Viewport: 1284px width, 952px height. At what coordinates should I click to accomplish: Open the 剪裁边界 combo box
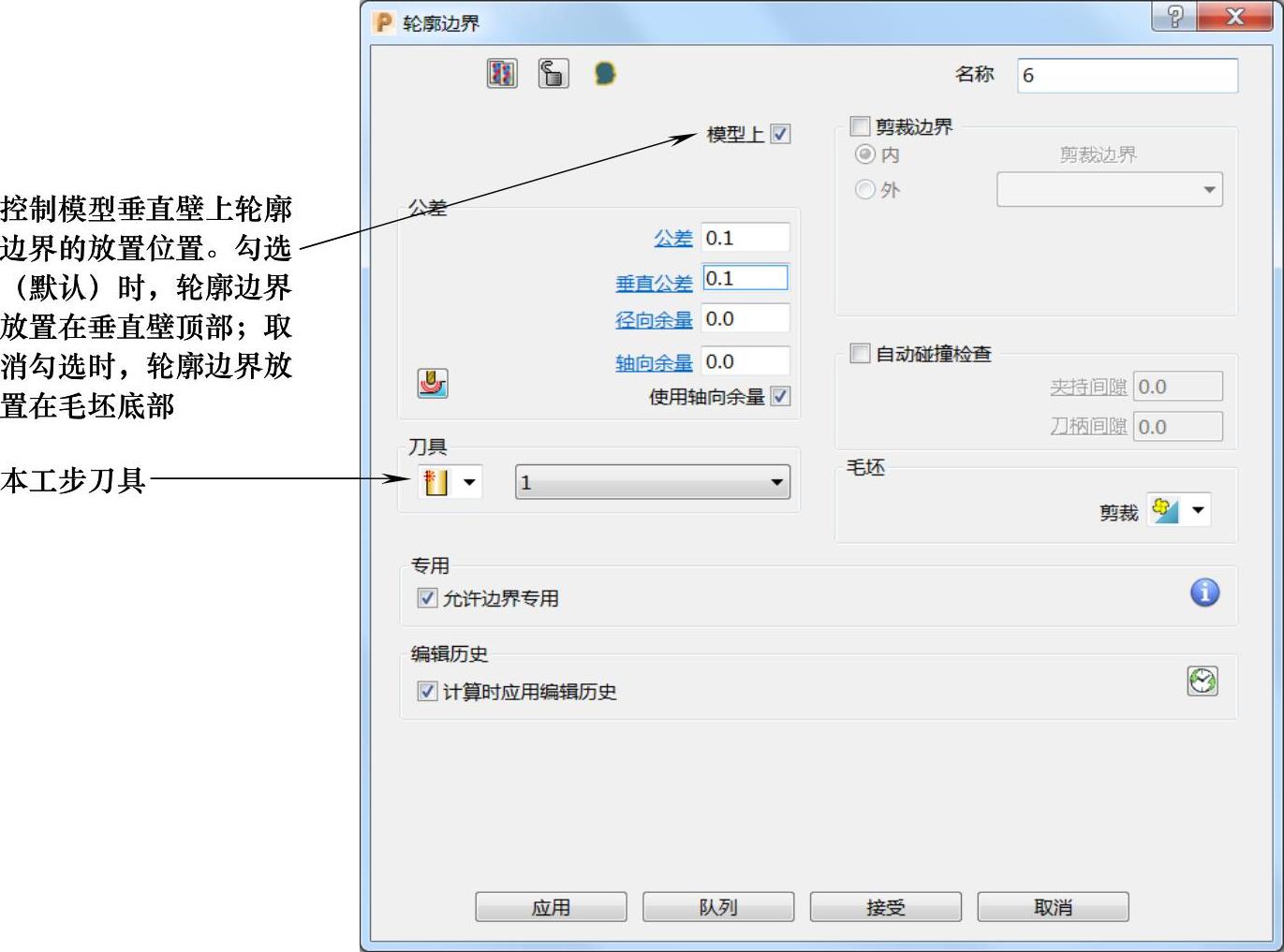(x=1110, y=190)
